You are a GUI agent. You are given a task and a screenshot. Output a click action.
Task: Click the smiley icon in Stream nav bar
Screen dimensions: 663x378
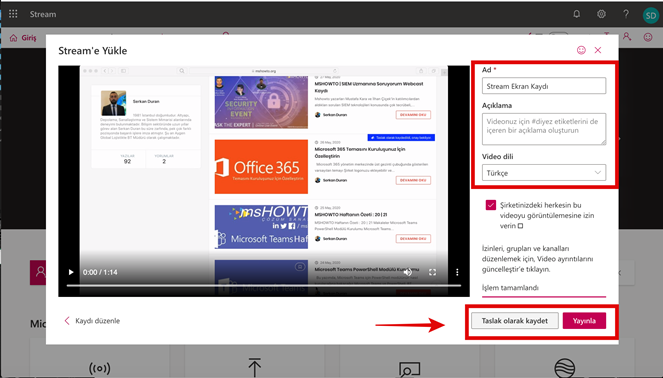[x=648, y=37]
